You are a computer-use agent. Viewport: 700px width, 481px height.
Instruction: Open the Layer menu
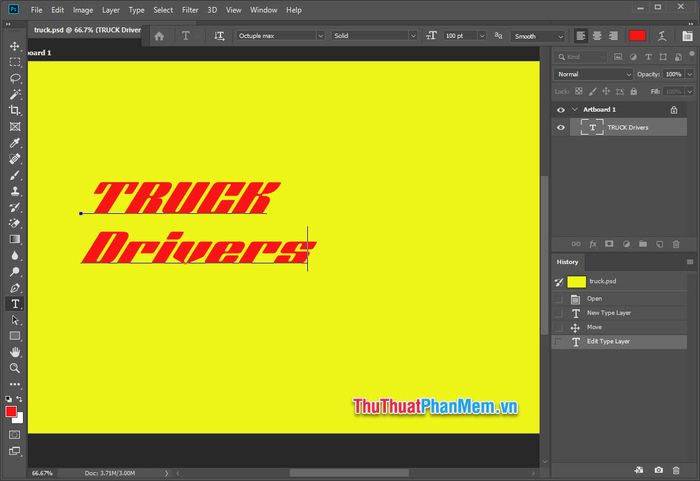pos(111,10)
